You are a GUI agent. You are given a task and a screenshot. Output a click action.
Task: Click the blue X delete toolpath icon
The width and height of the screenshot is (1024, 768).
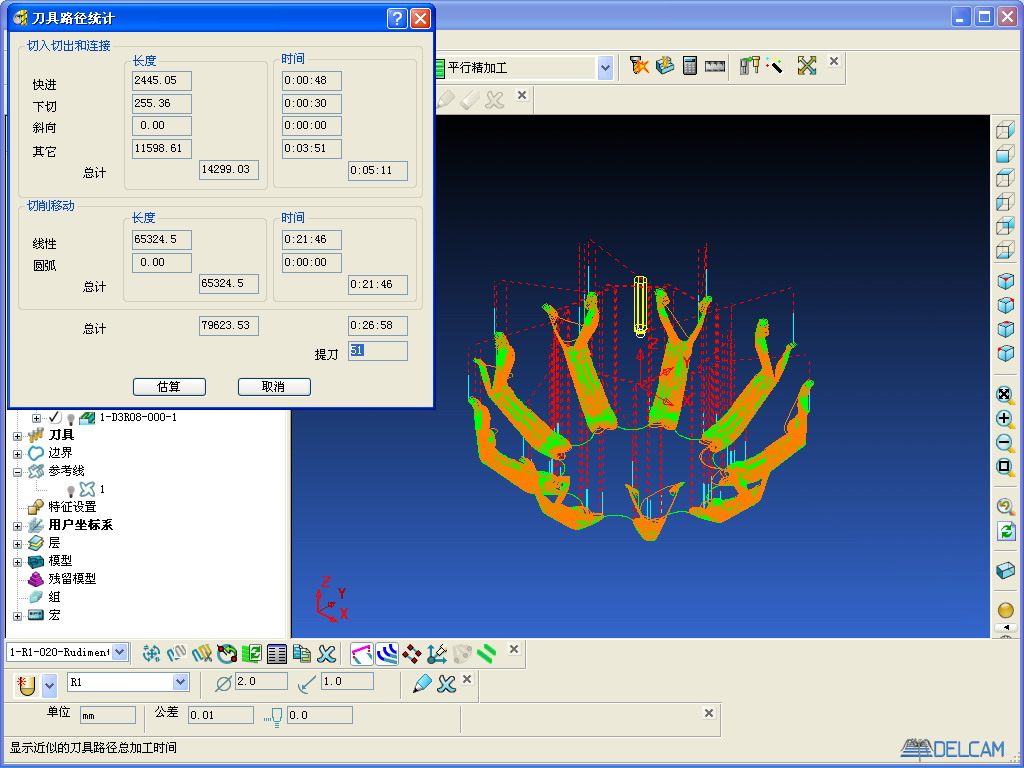pyautogui.click(x=327, y=653)
